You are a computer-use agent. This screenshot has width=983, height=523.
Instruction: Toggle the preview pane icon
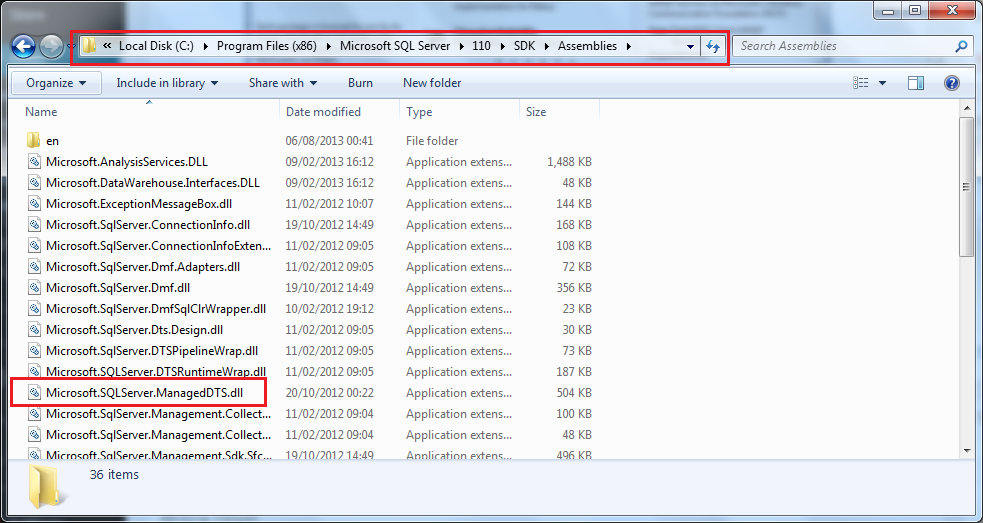pyautogui.click(x=916, y=83)
